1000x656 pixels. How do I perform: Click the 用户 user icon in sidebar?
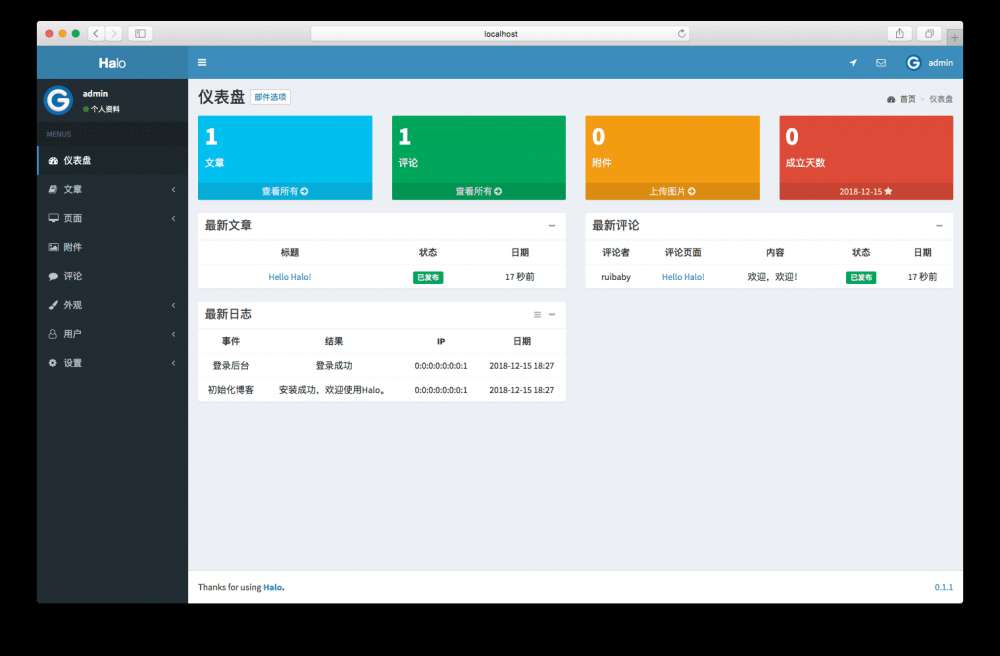pyautogui.click(x=53, y=334)
